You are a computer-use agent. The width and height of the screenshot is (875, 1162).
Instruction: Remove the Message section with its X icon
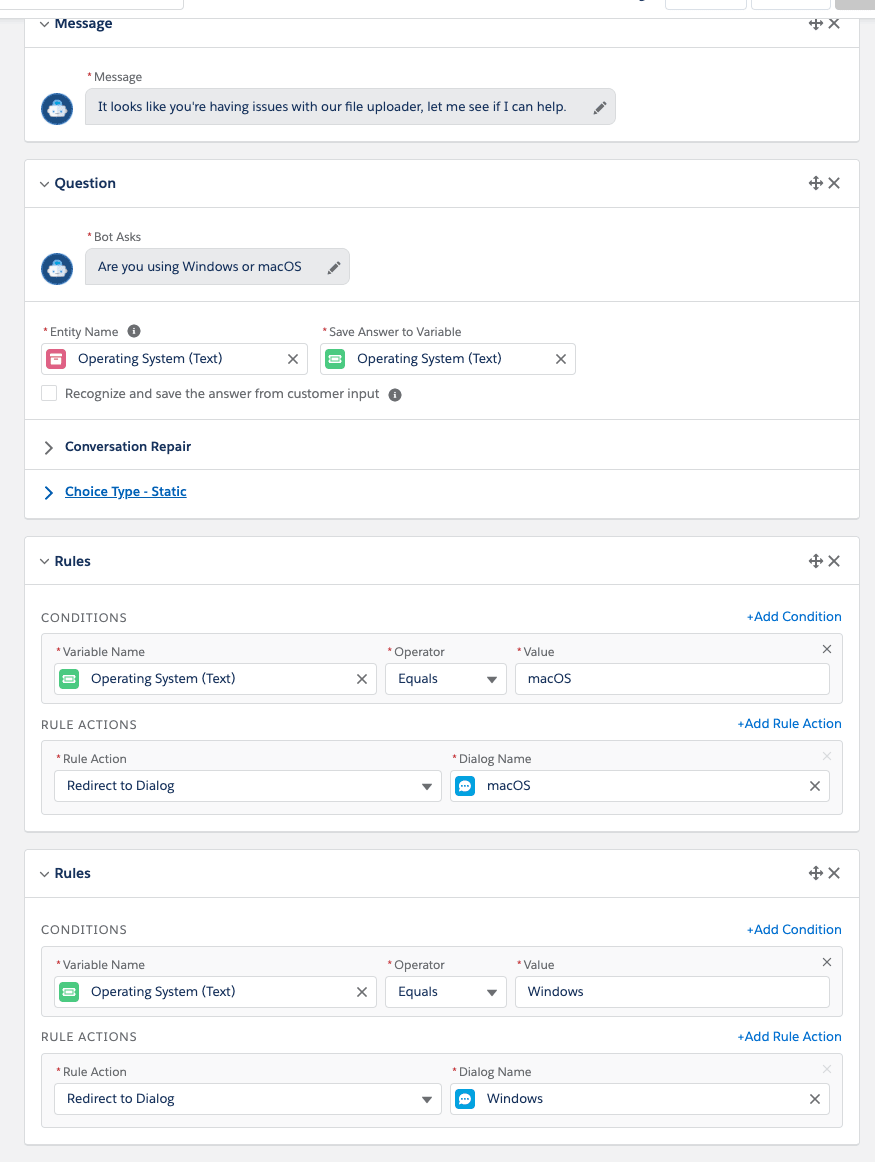click(834, 24)
